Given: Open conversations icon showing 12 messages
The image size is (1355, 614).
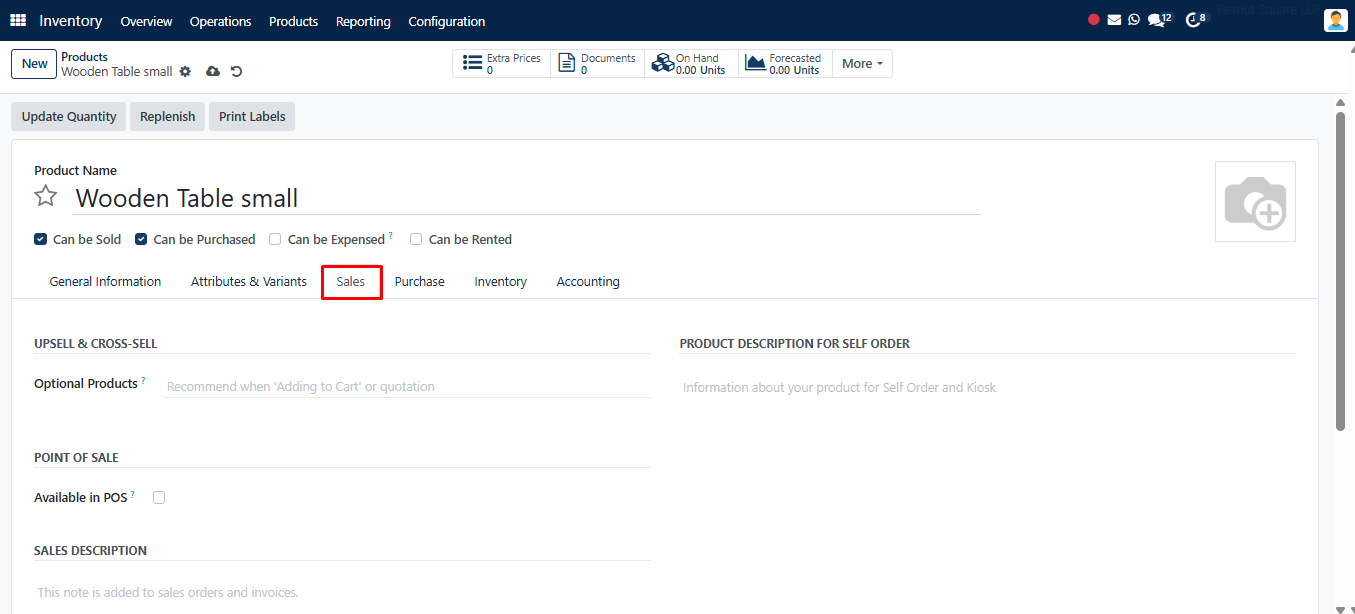Looking at the screenshot, I should point(1159,20).
